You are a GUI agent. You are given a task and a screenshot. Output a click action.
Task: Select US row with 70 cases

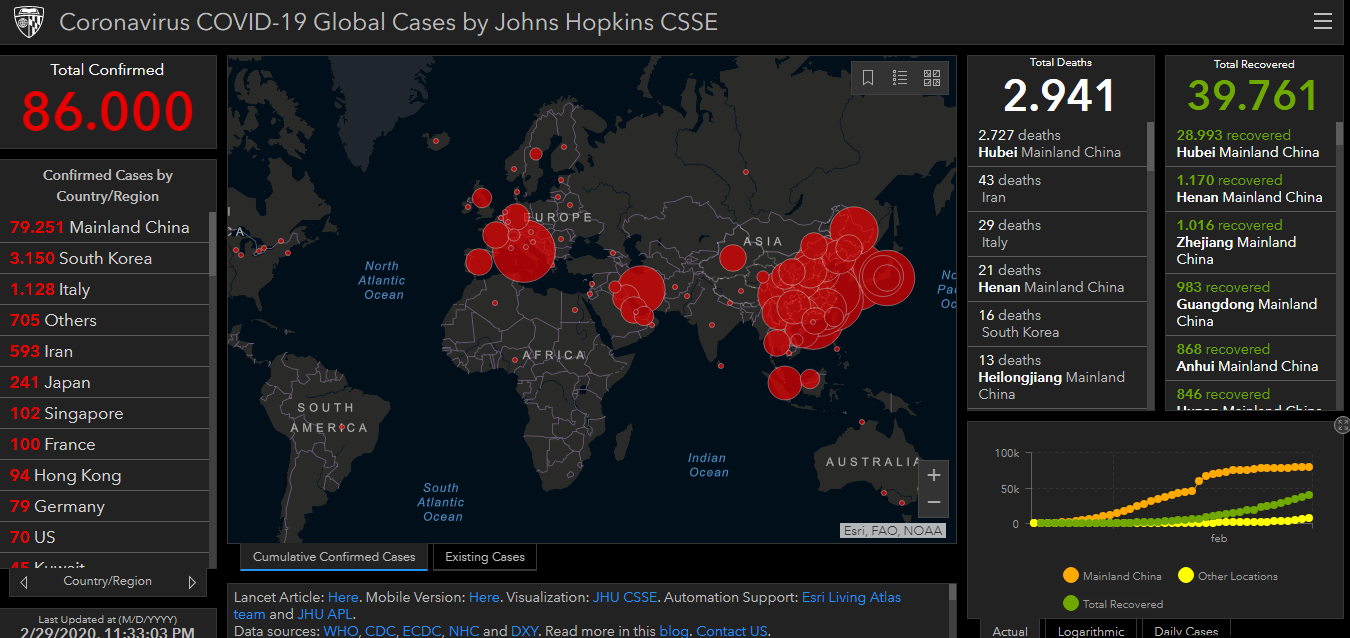[x=105, y=537]
